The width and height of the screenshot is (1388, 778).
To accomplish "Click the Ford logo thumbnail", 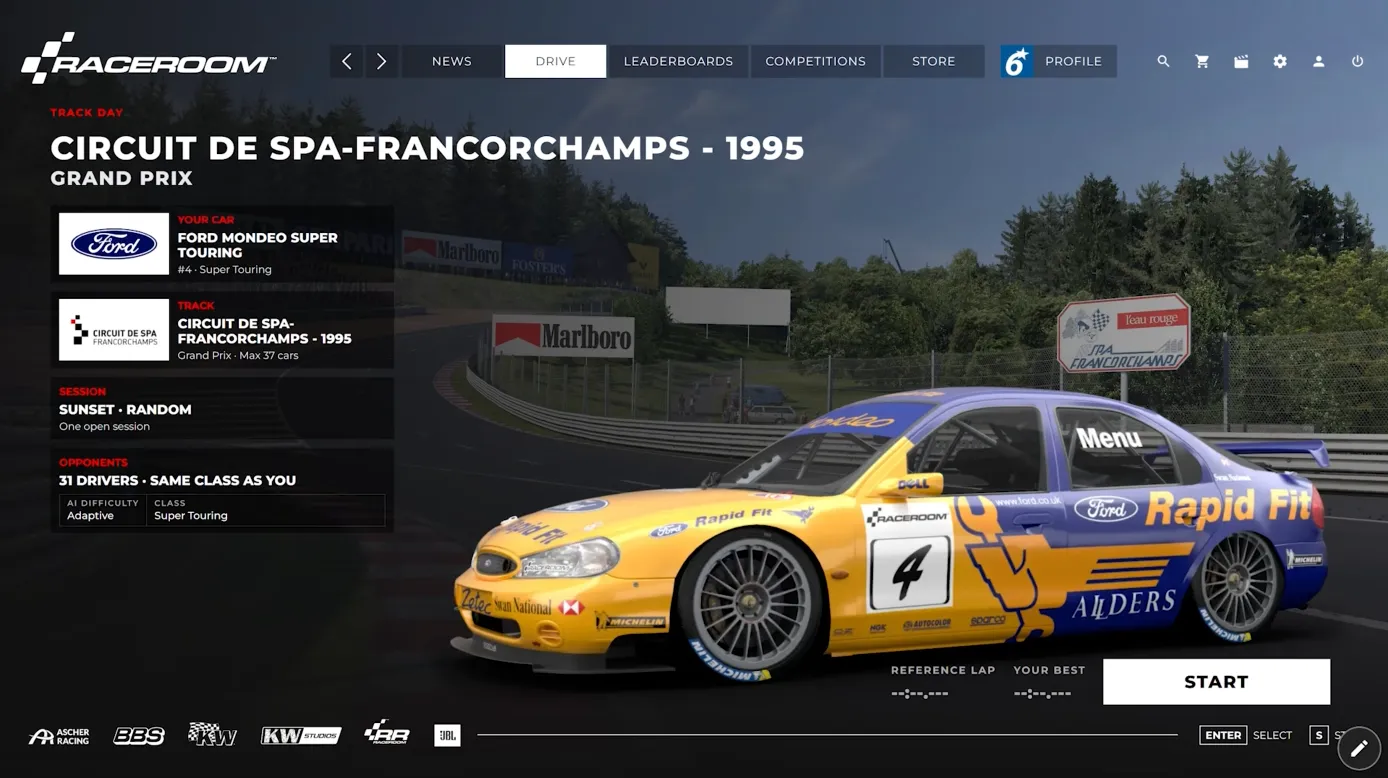I will coord(114,244).
